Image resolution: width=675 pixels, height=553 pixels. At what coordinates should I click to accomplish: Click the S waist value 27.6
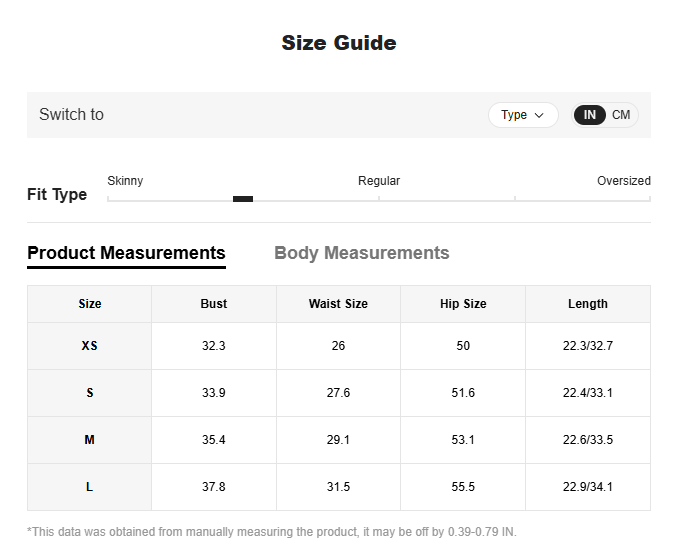pos(338,392)
